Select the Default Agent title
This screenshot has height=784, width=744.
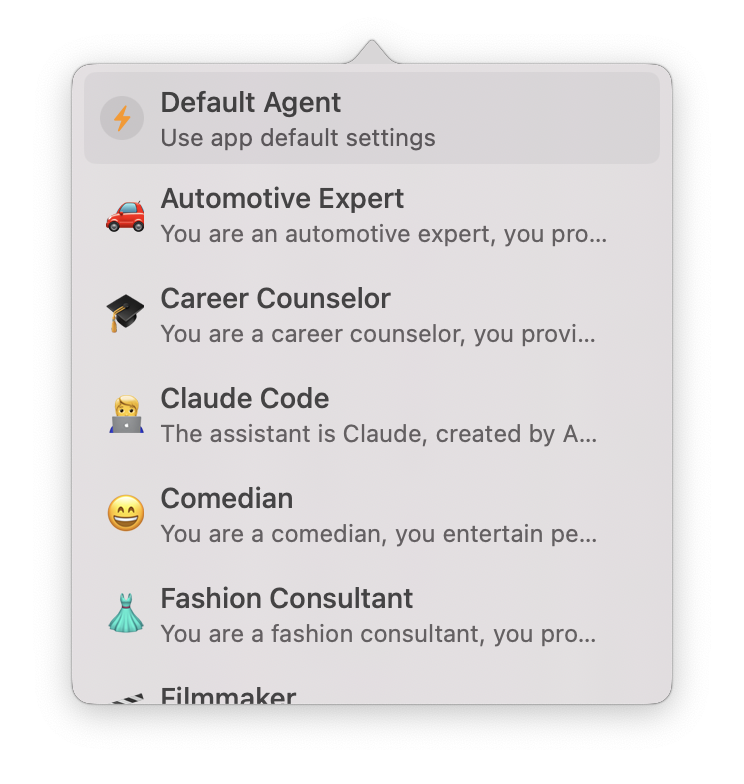[x=250, y=103]
